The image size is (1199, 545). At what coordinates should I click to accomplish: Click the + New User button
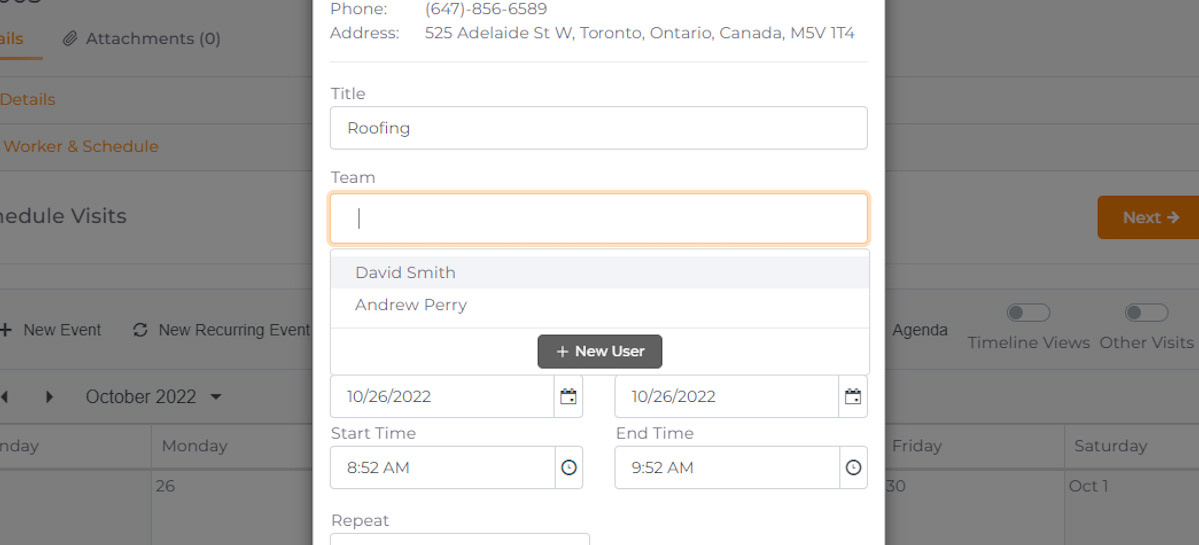click(x=600, y=352)
